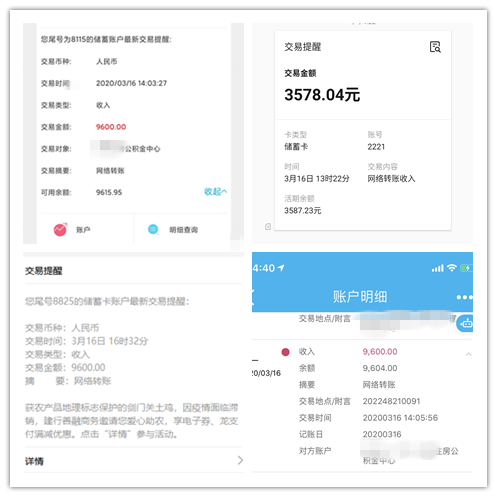Select the red amount 9600.00

(111, 127)
